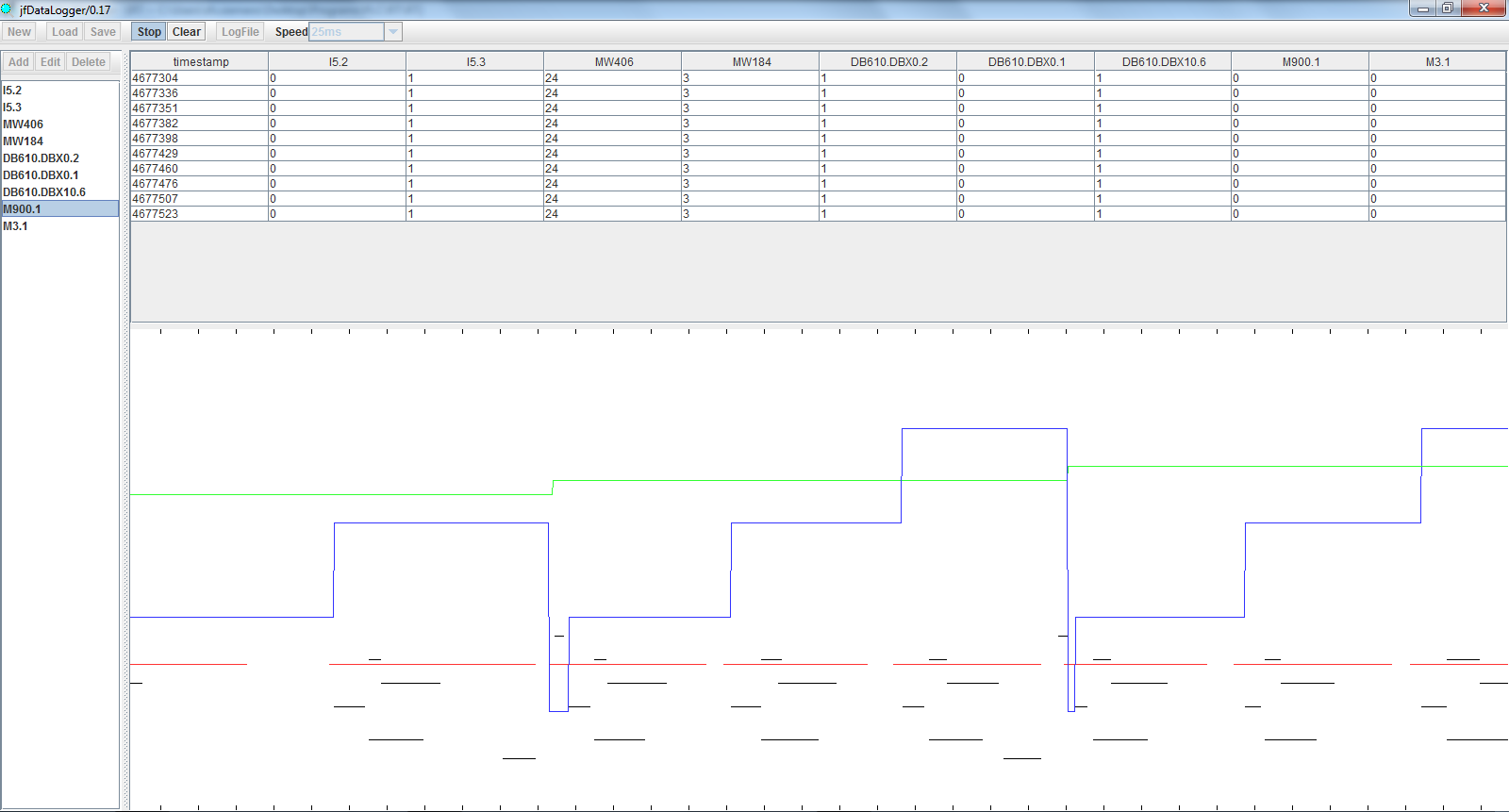Select timestamp cell 4677382
The image size is (1509, 812).
[x=200, y=124]
